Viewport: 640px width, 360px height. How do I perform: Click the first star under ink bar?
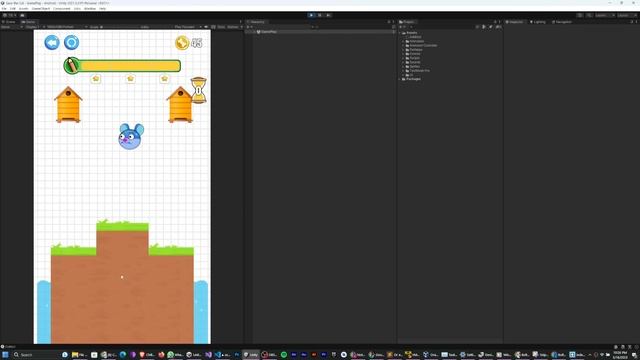(96, 78)
